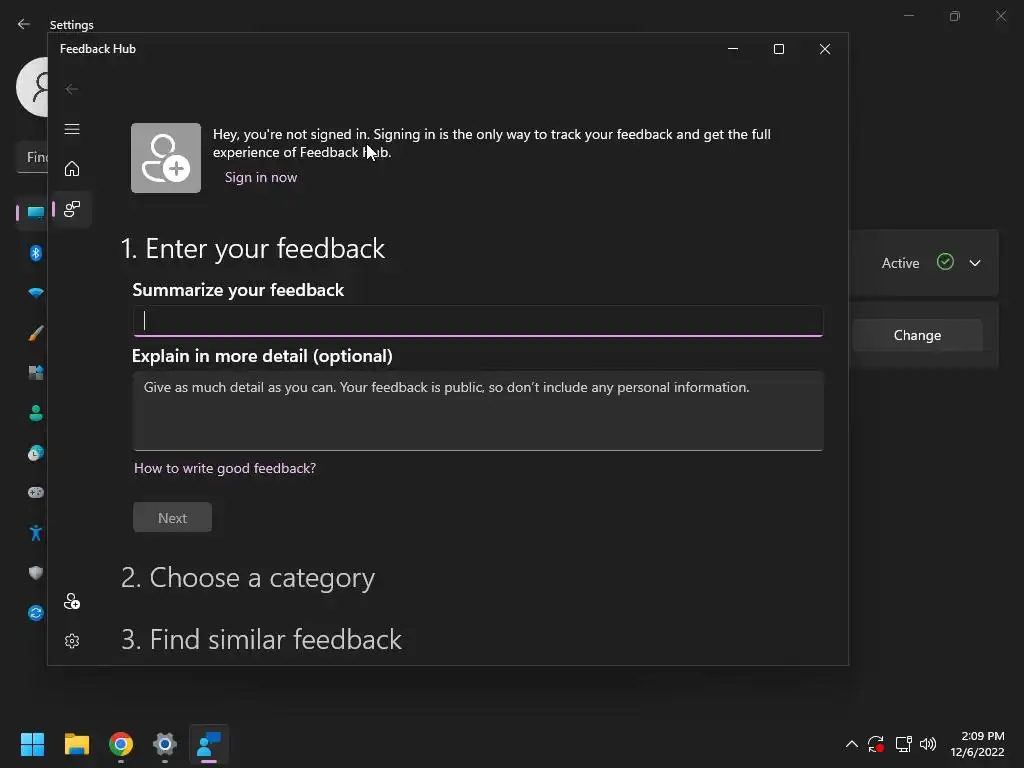Select System icon in Settings sidebar
Screen dimensions: 1024x768
[x=36, y=212]
